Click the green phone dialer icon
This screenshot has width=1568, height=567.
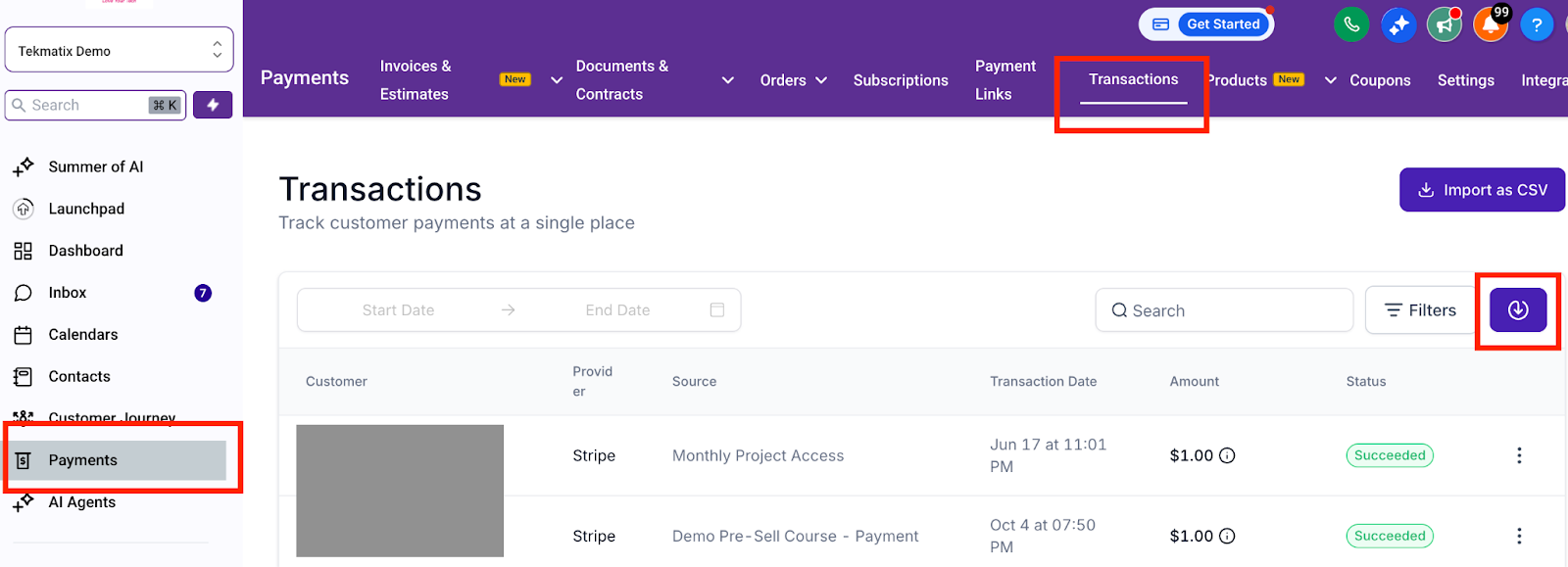(x=1351, y=24)
